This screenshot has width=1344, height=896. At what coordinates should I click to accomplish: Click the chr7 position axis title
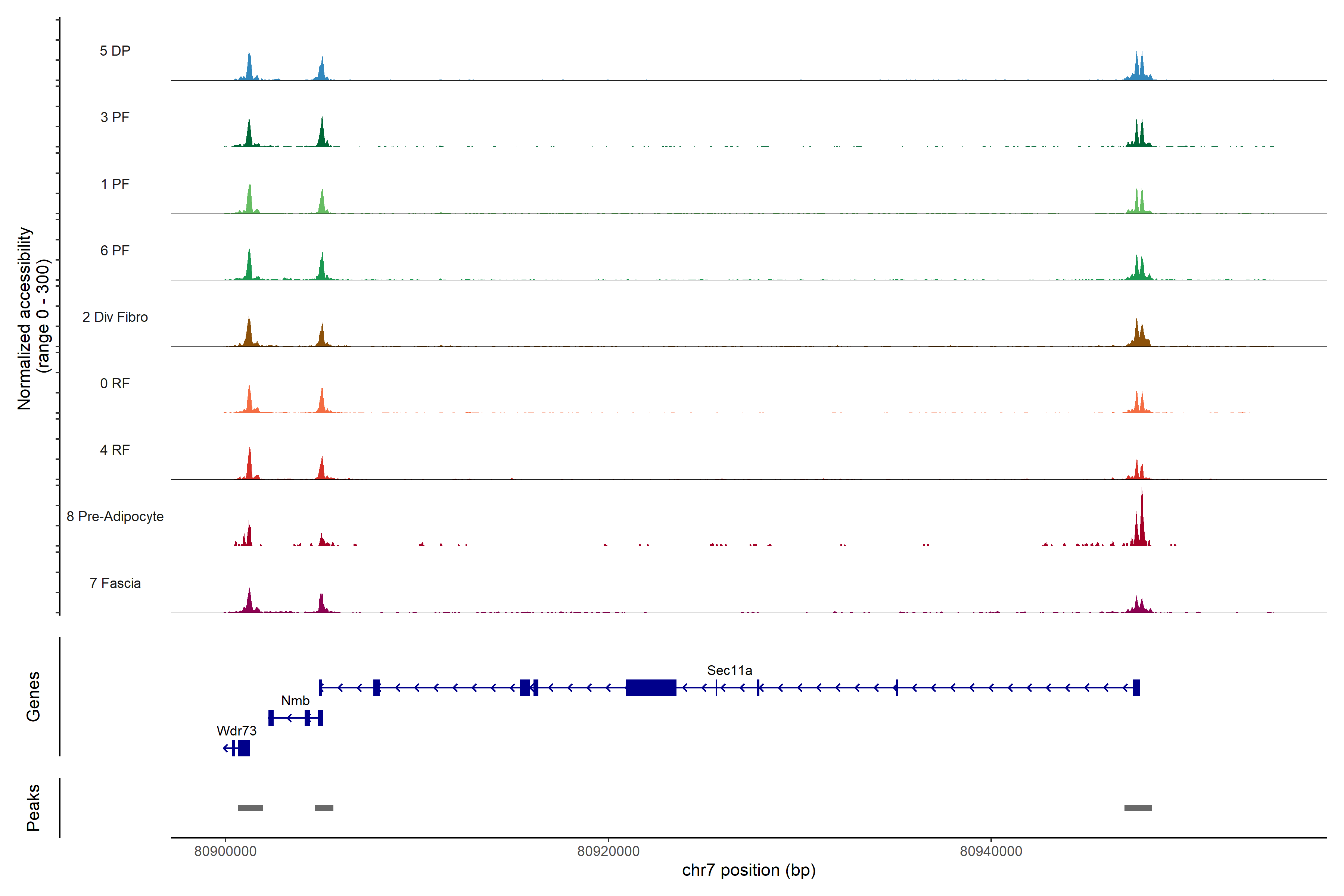(x=749, y=870)
